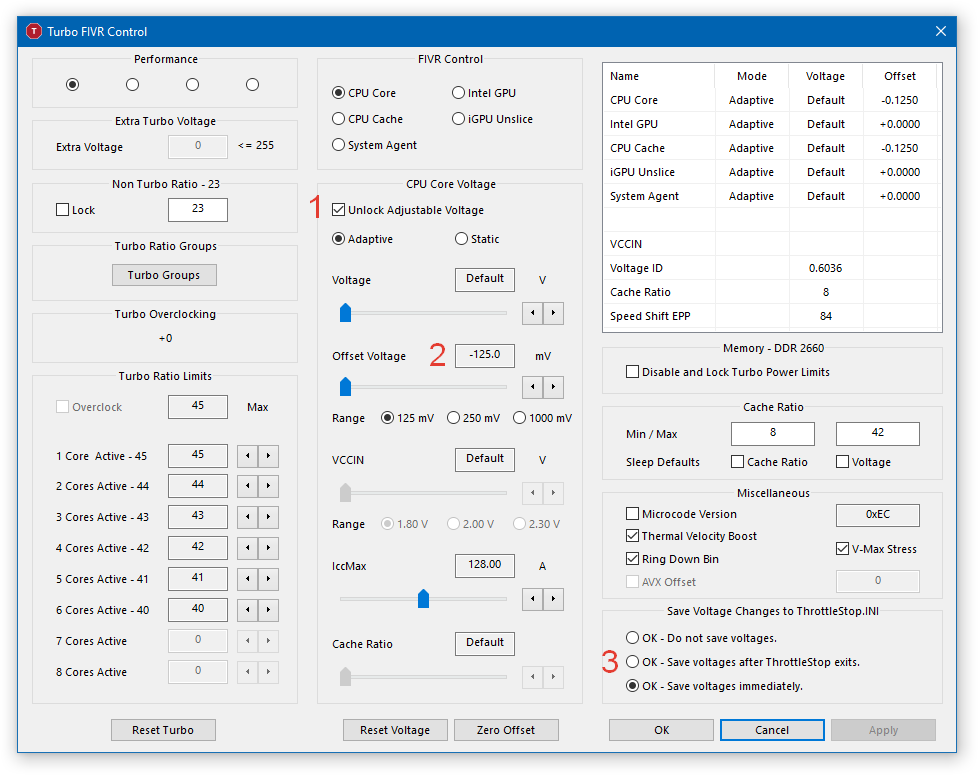Select CPU Cache in FIVR Control

click(367, 118)
